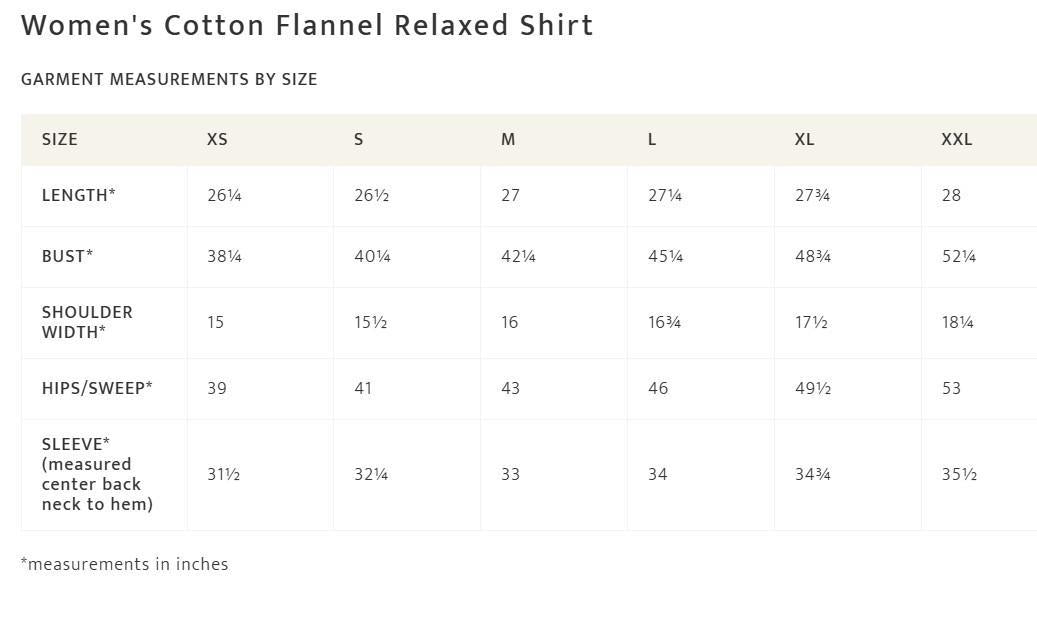Select the SHOULDER WIDTH row label
1037x618 pixels.
[87, 322]
